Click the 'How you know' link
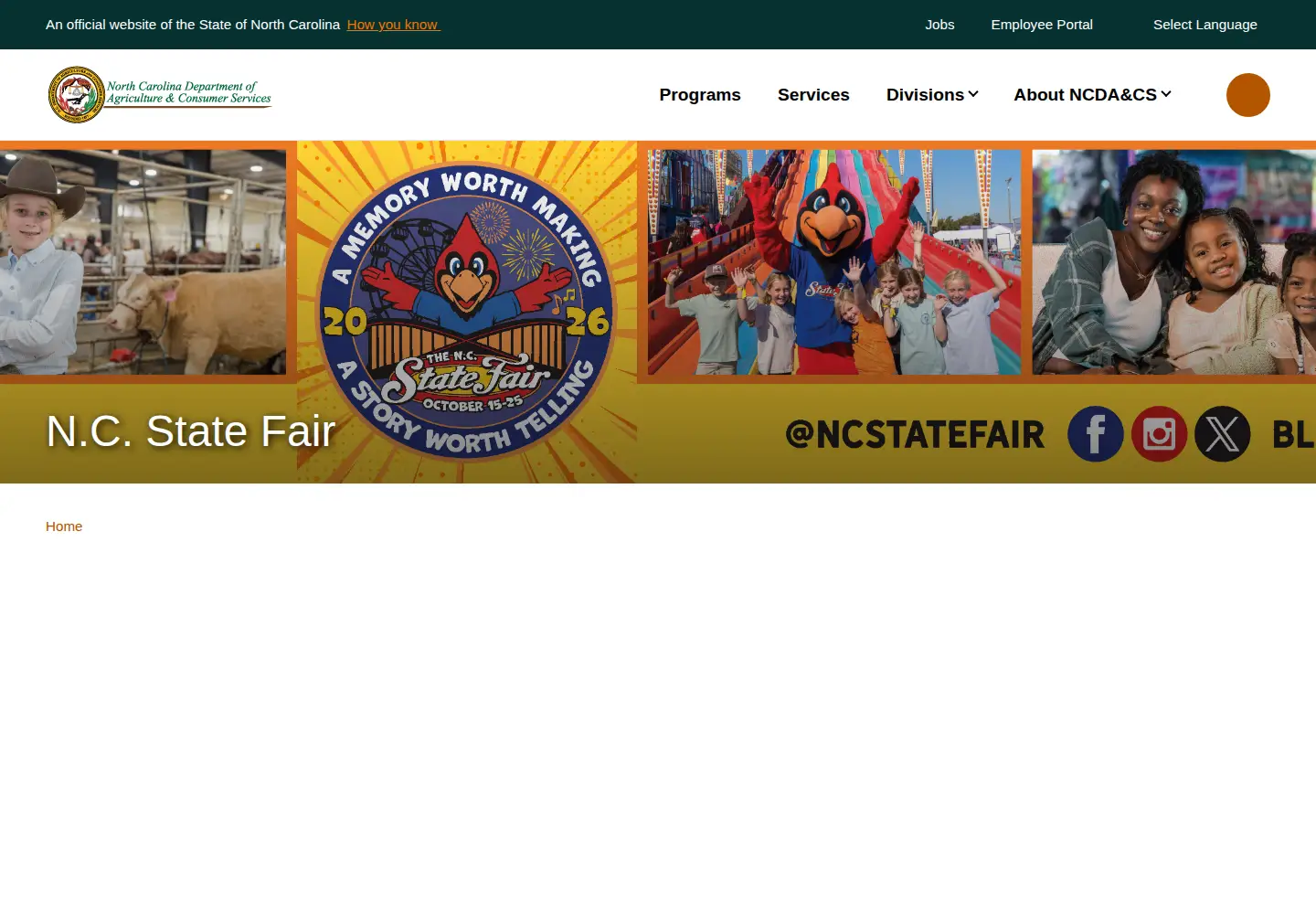 point(393,25)
